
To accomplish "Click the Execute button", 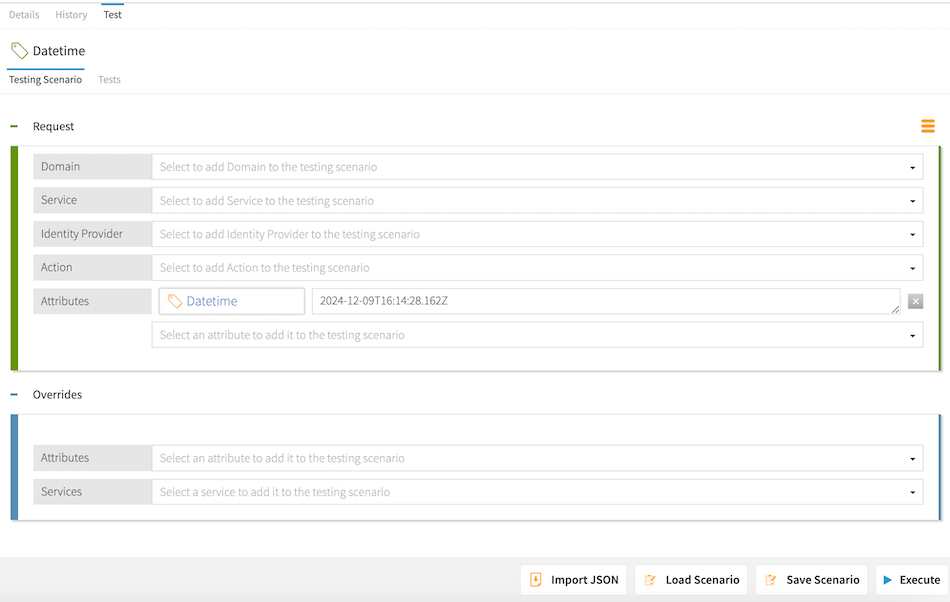I will tap(910, 579).
